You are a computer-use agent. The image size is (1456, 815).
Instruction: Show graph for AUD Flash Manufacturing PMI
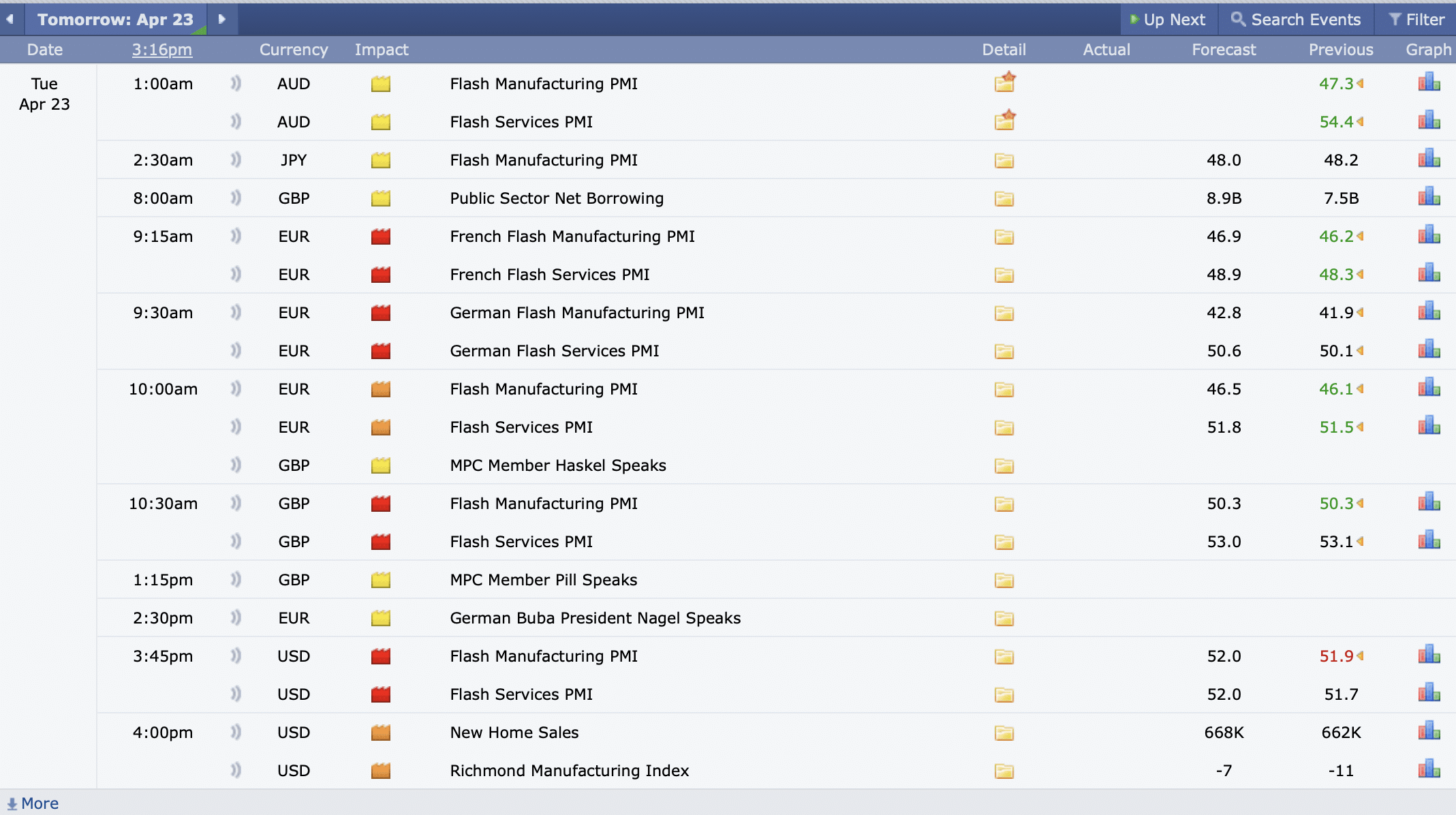point(1429,82)
